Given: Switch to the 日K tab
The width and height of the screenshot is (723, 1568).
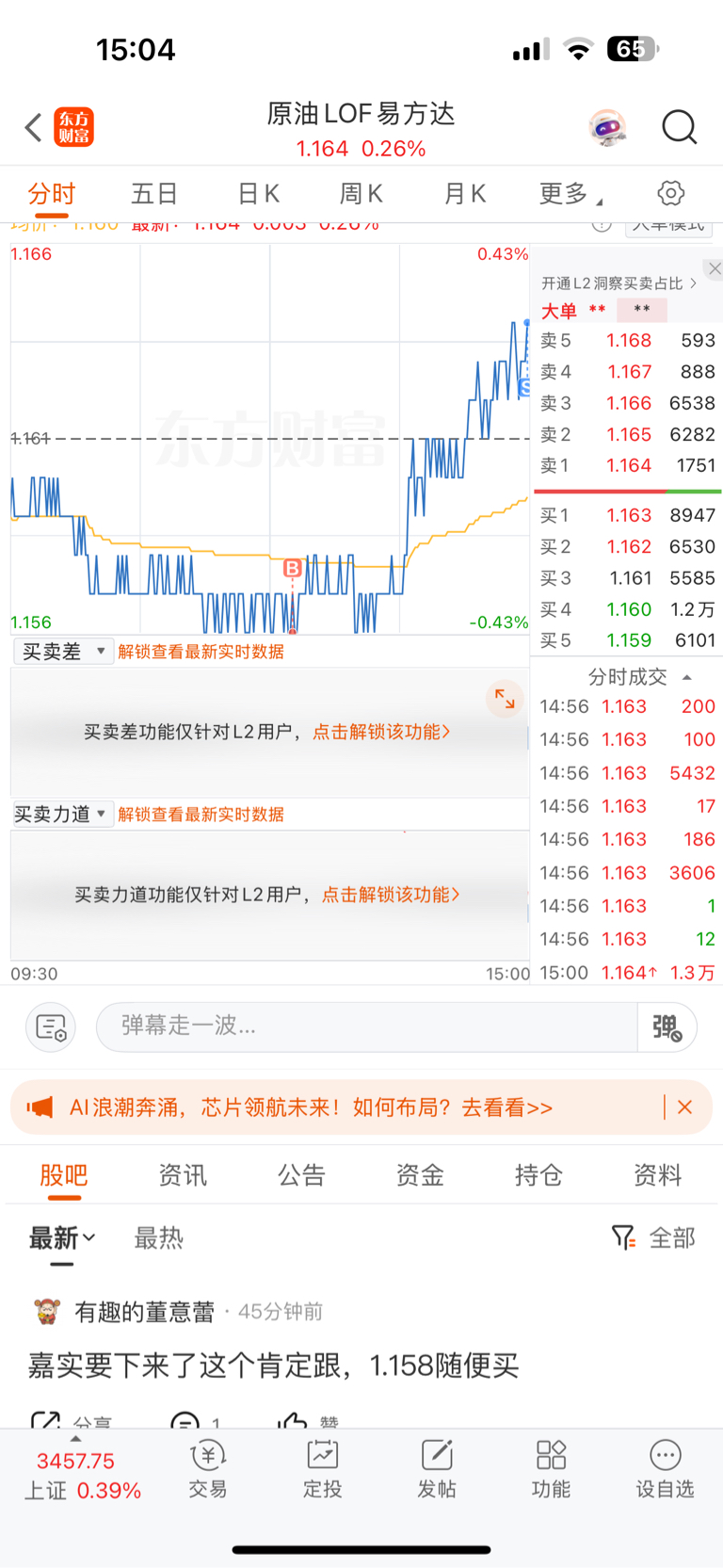Looking at the screenshot, I should (x=258, y=194).
